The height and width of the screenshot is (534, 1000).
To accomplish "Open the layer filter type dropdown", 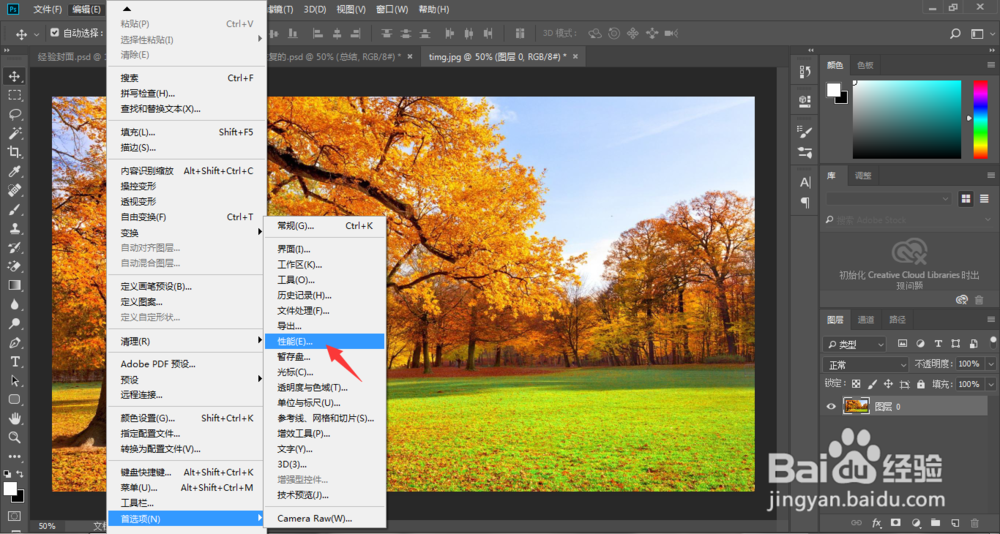I will [855, 344].
